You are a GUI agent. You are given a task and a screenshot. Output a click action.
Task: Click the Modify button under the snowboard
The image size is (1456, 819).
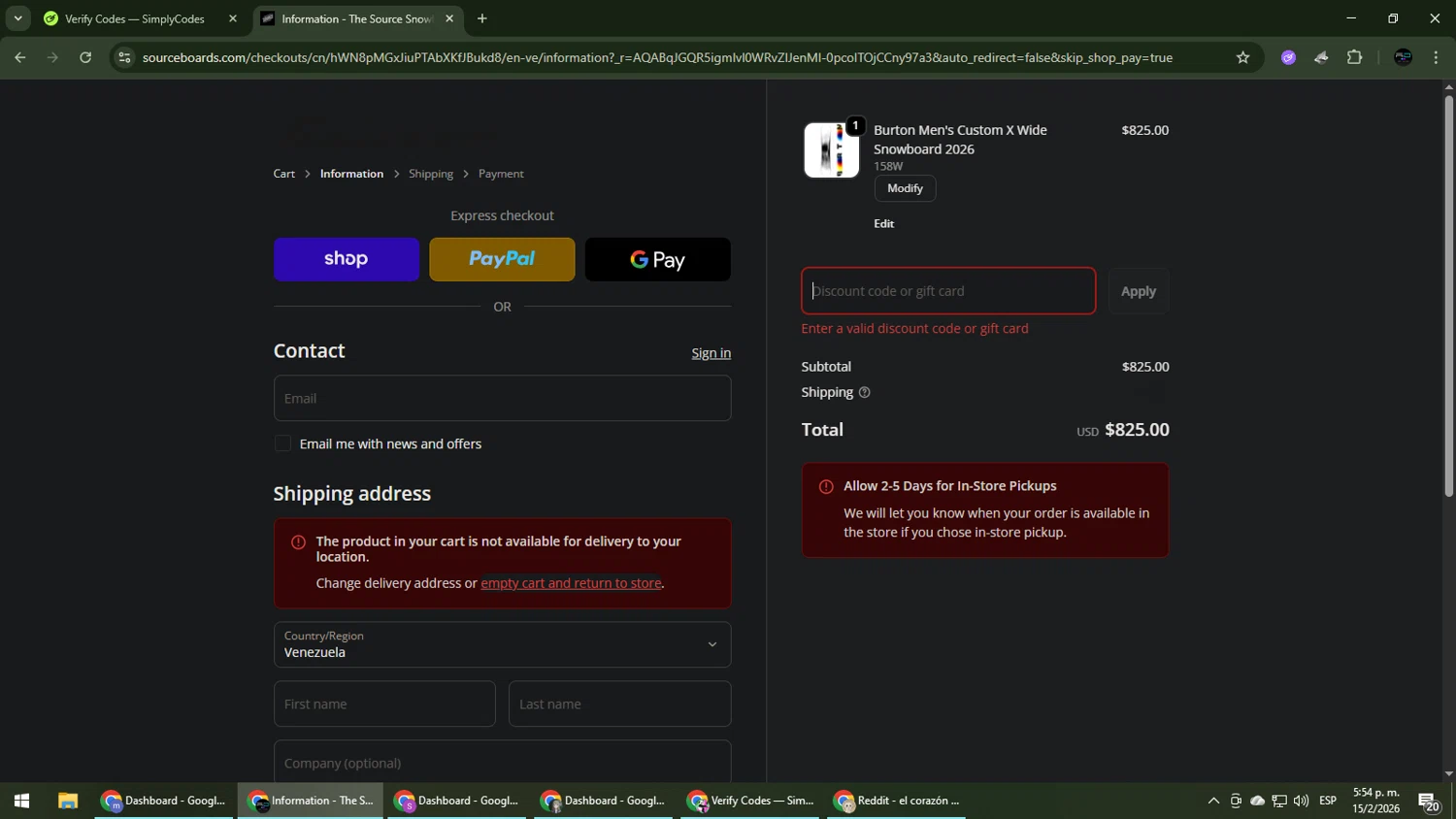click(x=905, y=188)
